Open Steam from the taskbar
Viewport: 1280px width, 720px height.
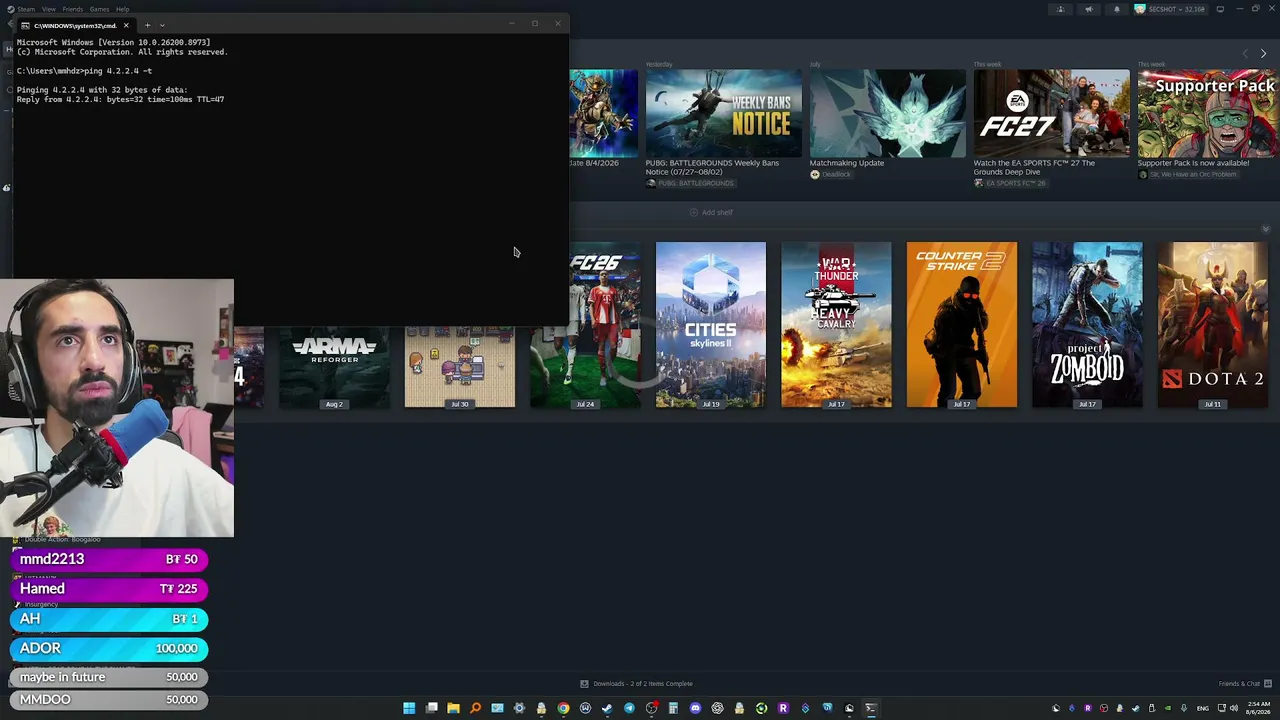coord(607,708)
